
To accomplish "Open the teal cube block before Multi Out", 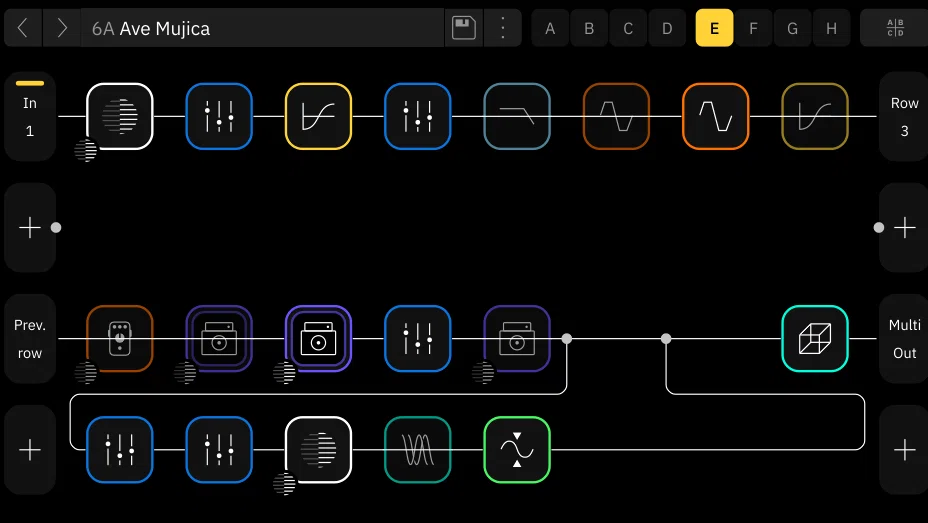I will coord(815,339).
